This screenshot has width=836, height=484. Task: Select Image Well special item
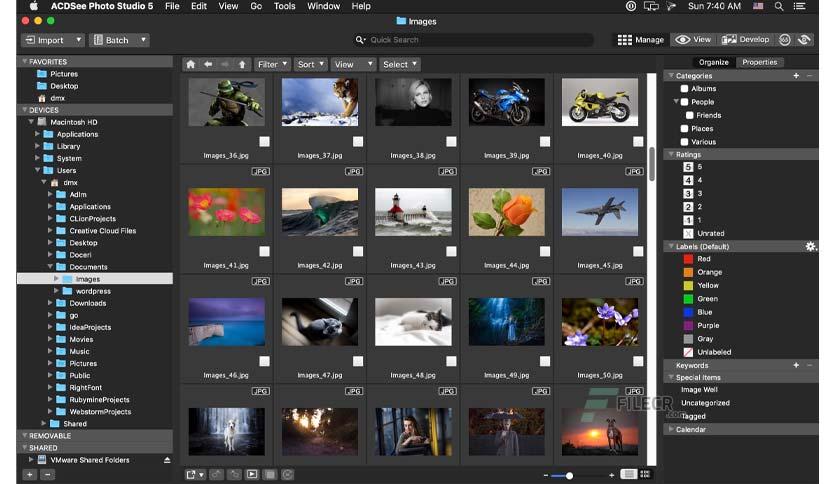point(699,390)
